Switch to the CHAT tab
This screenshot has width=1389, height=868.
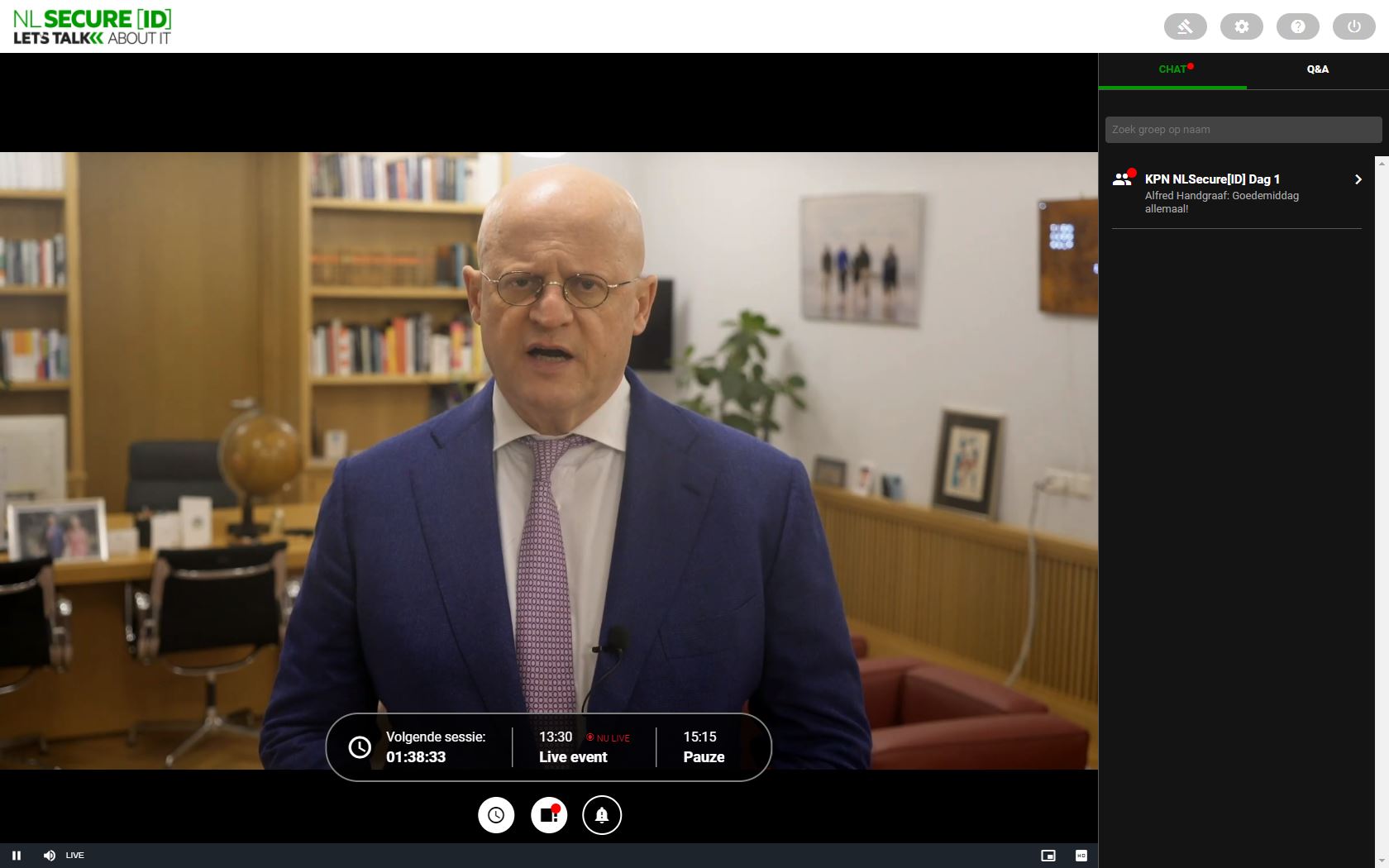click(1172, 69)
